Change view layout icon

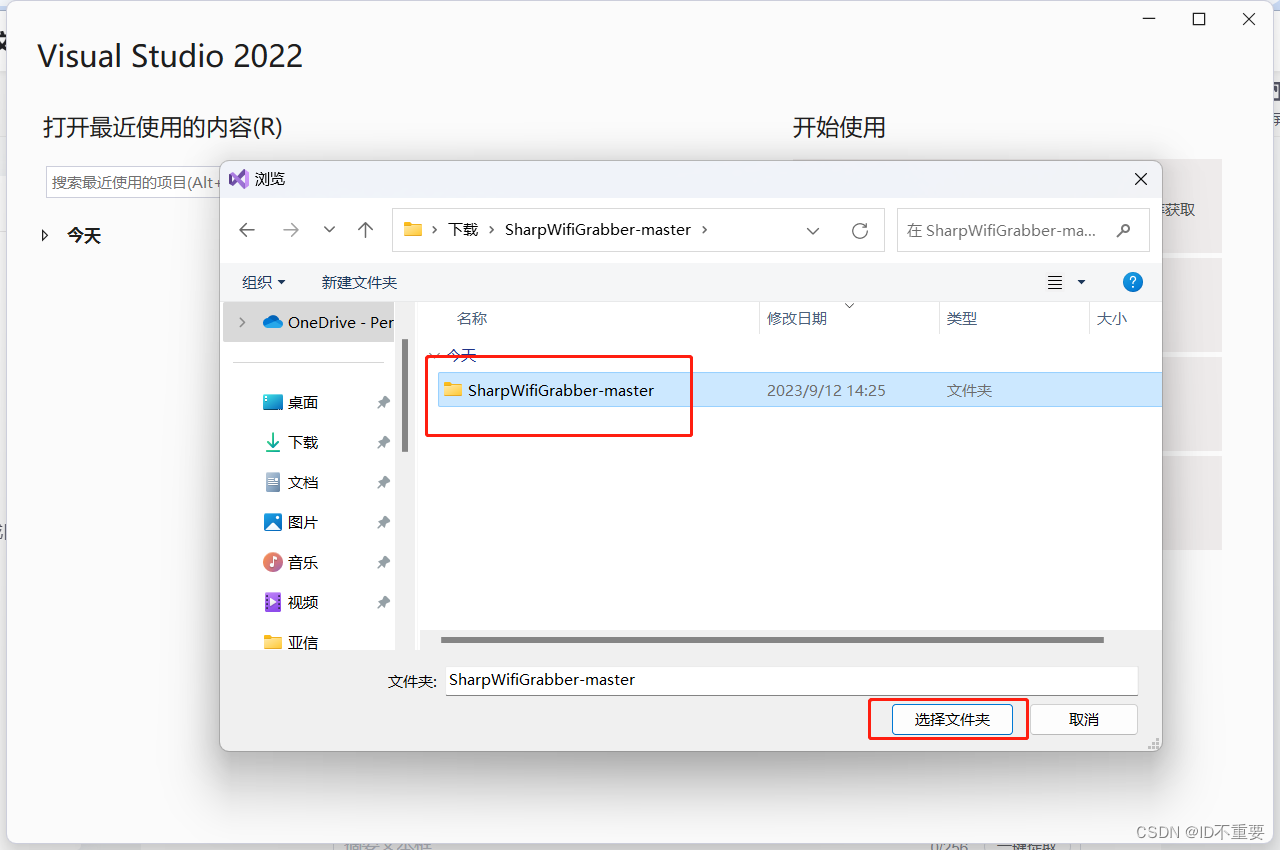click(1055, 283)
